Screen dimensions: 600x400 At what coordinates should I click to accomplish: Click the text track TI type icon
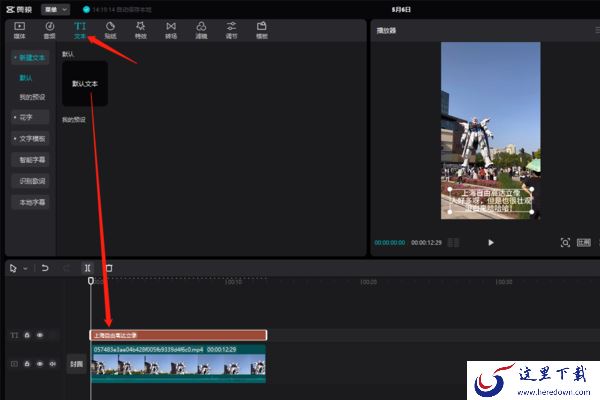point(14,335)
